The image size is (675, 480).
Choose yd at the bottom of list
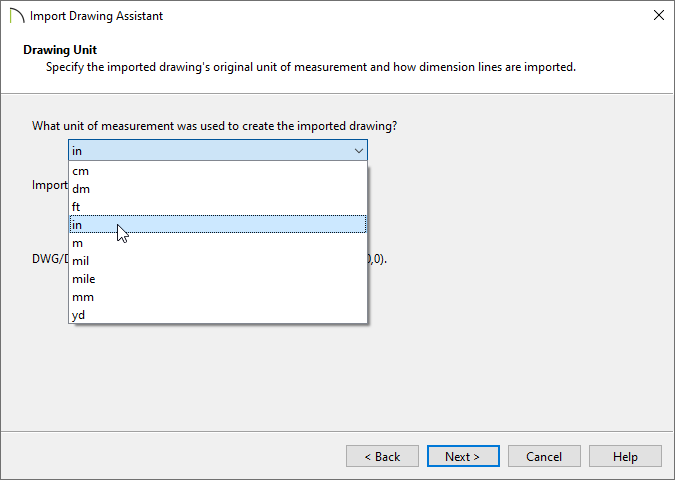218,315
